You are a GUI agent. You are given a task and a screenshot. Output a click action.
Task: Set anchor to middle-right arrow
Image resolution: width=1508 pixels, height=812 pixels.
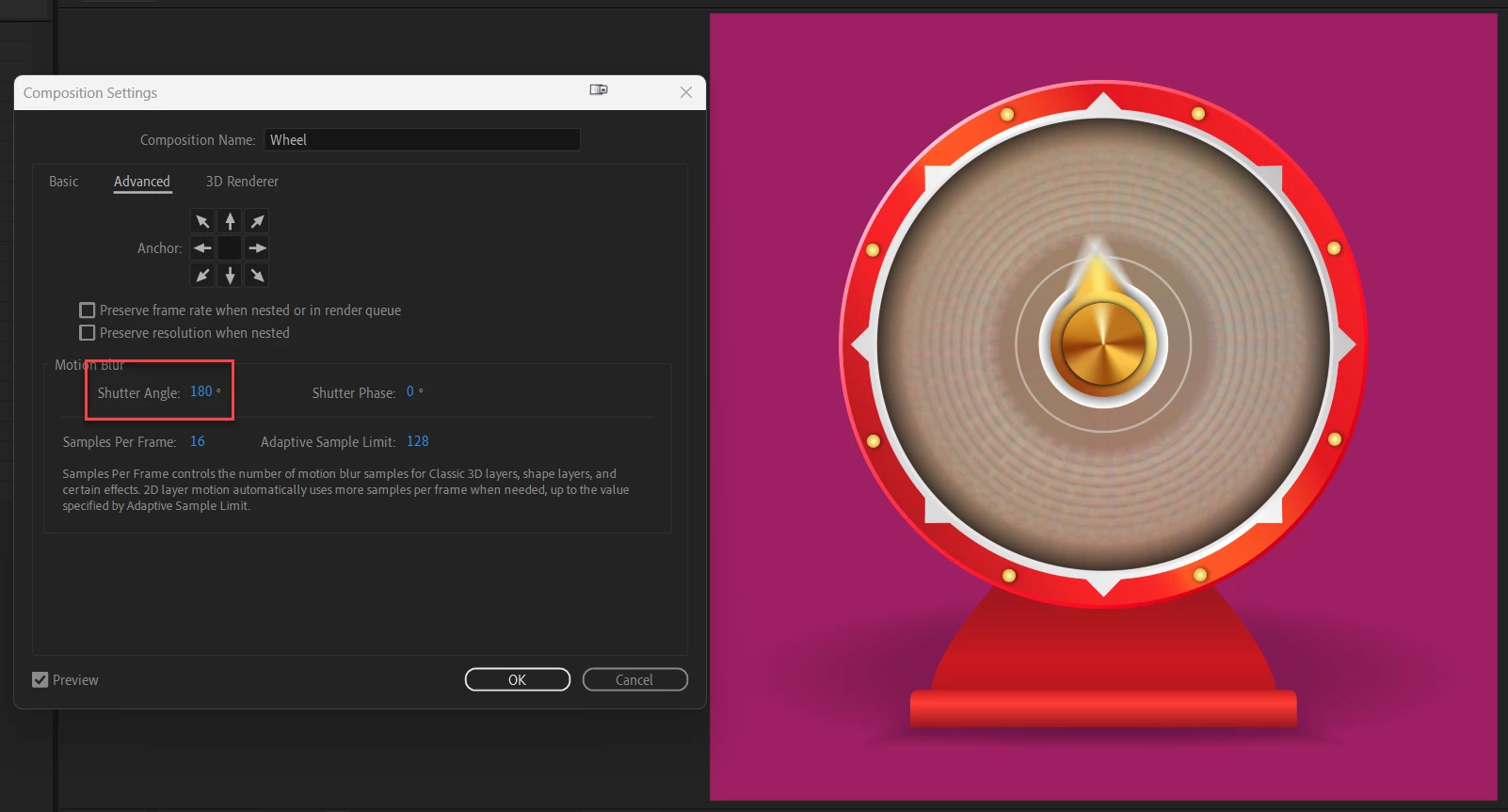[257, 248]
